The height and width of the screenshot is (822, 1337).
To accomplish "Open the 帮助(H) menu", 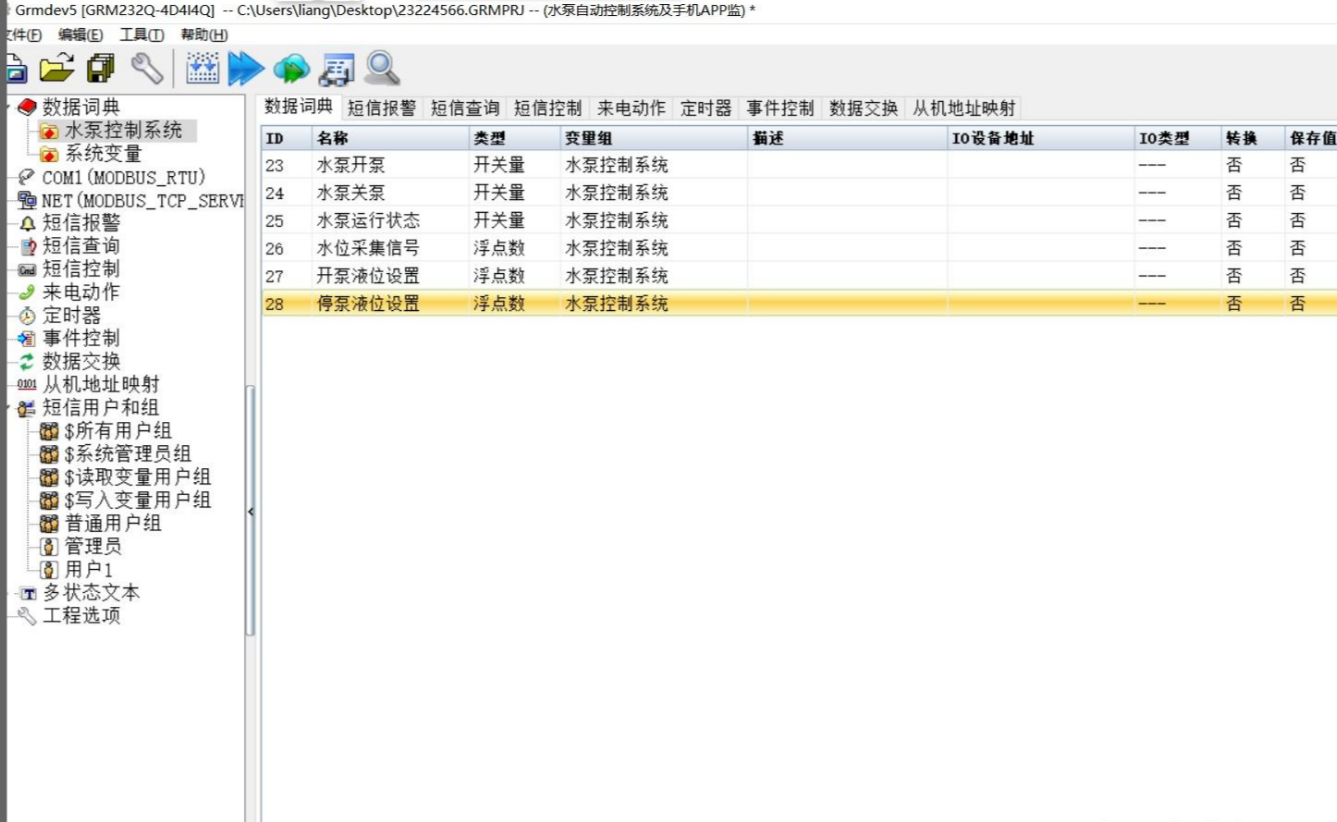I will pos(204,35).
